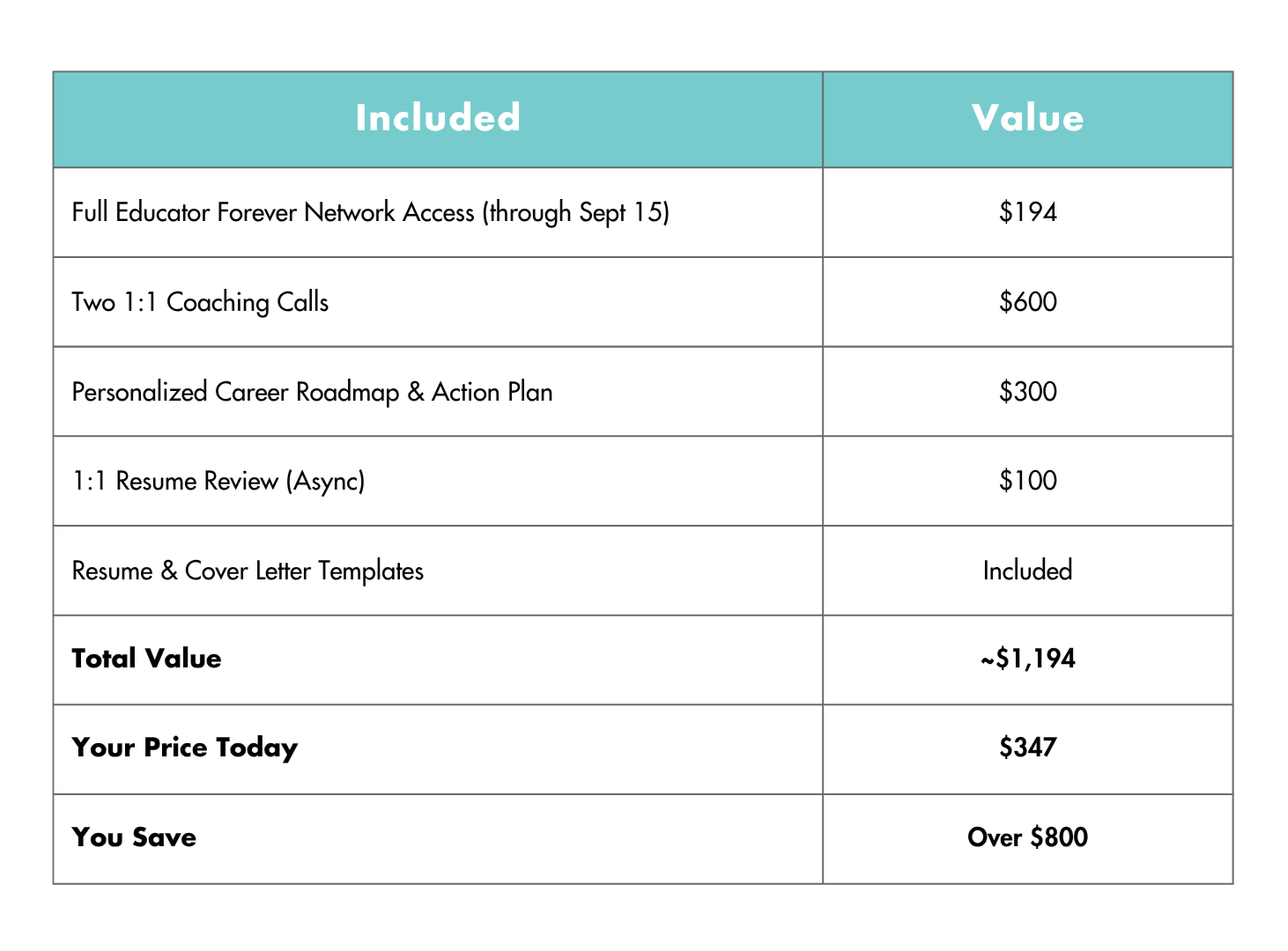Screen dimensions: 1288x951
Task: Click the ~$1,194 total amount
Action: coord(1027,659)
